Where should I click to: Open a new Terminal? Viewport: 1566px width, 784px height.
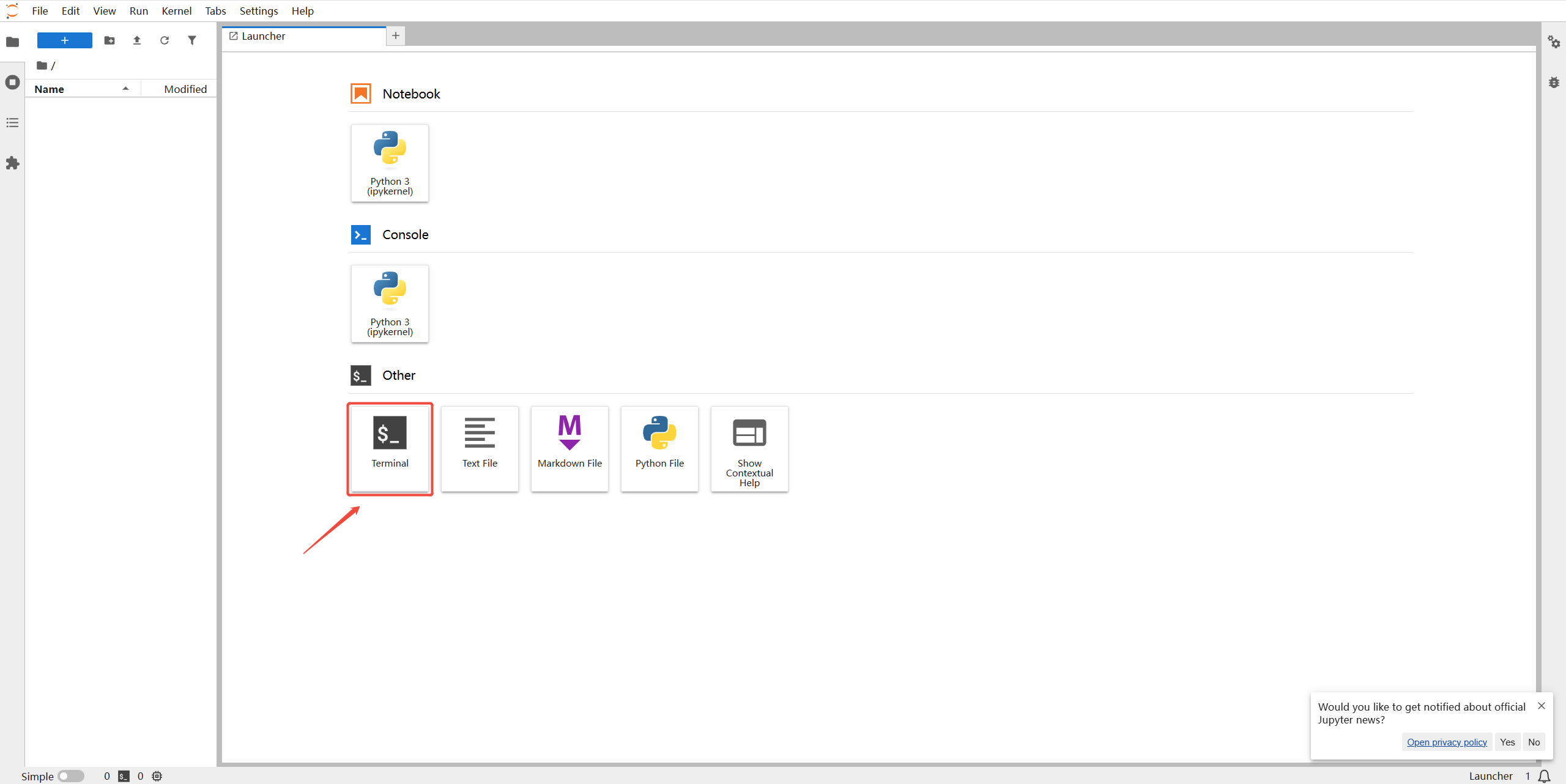390,449
